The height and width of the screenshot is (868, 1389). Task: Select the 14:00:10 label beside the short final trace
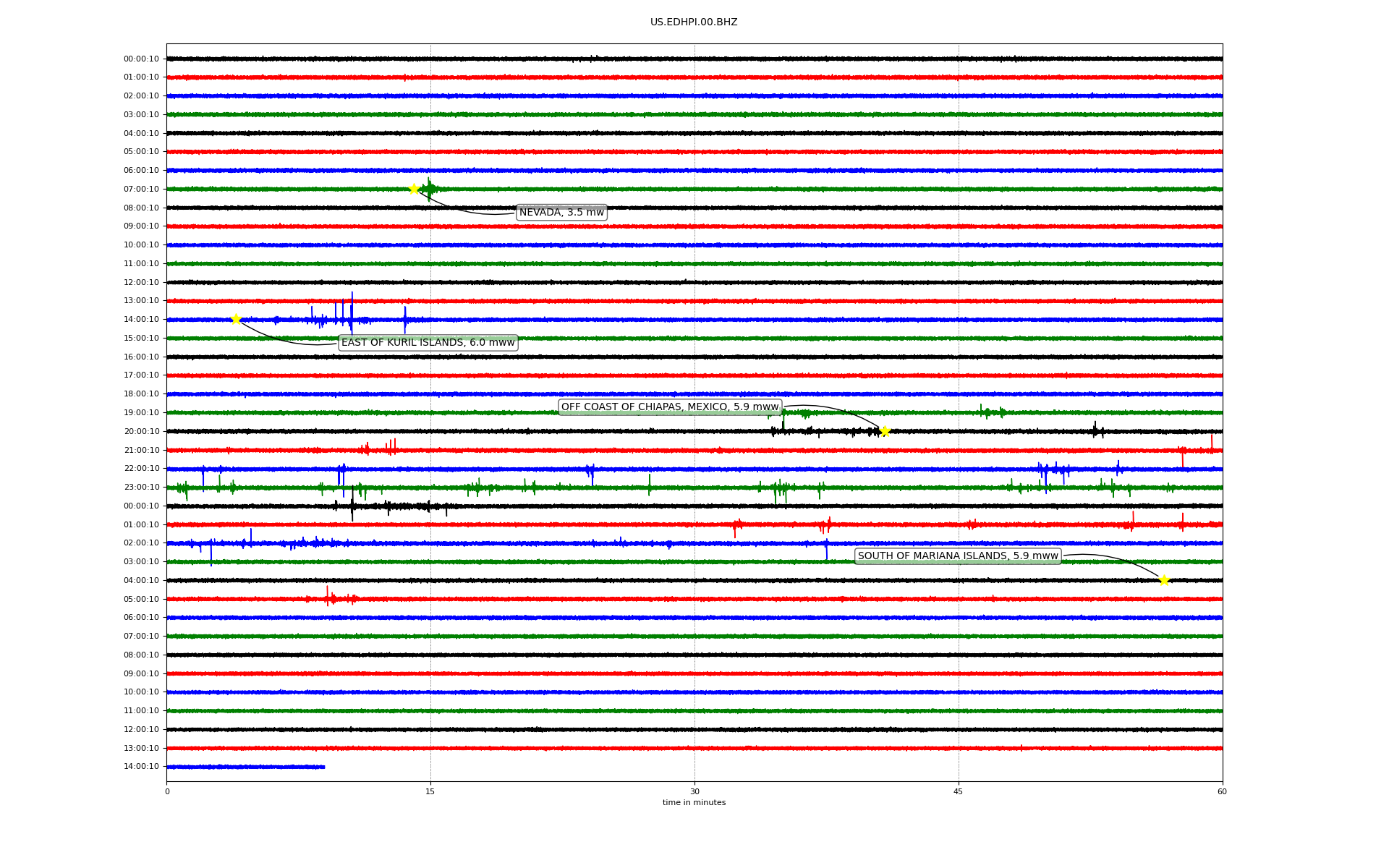pyautogui.click(x=141, y=767)
